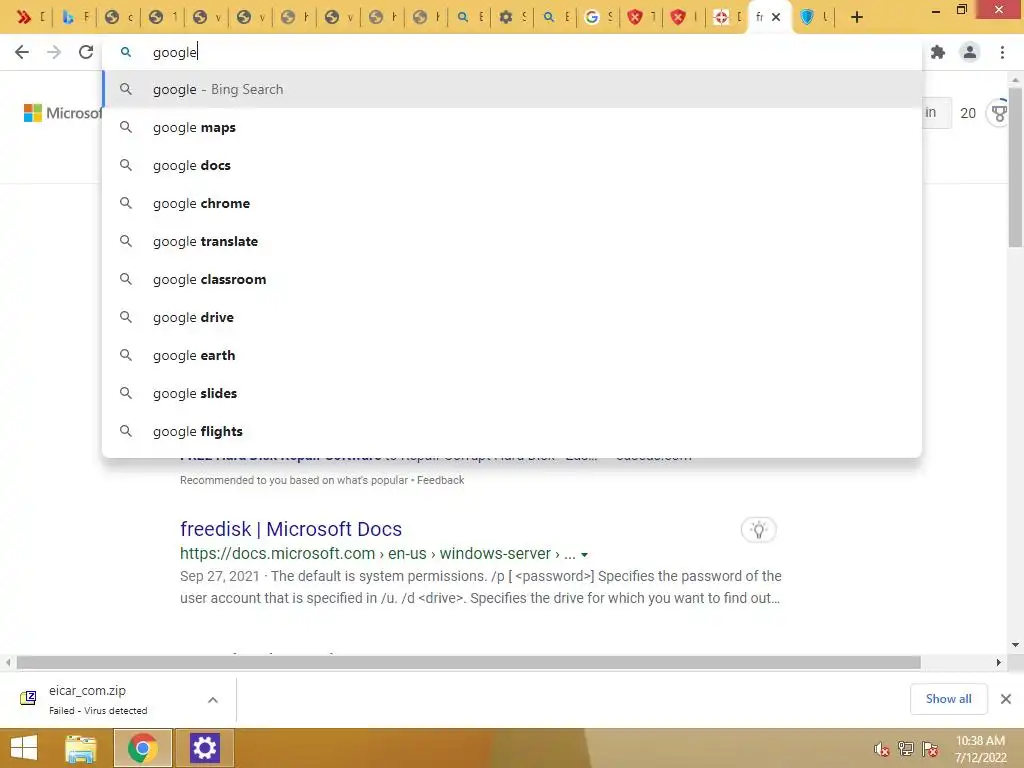Click the docs.microsoft.com result URL
Image resolution: width=1024 pixels, height=768 pixels.
377,554
